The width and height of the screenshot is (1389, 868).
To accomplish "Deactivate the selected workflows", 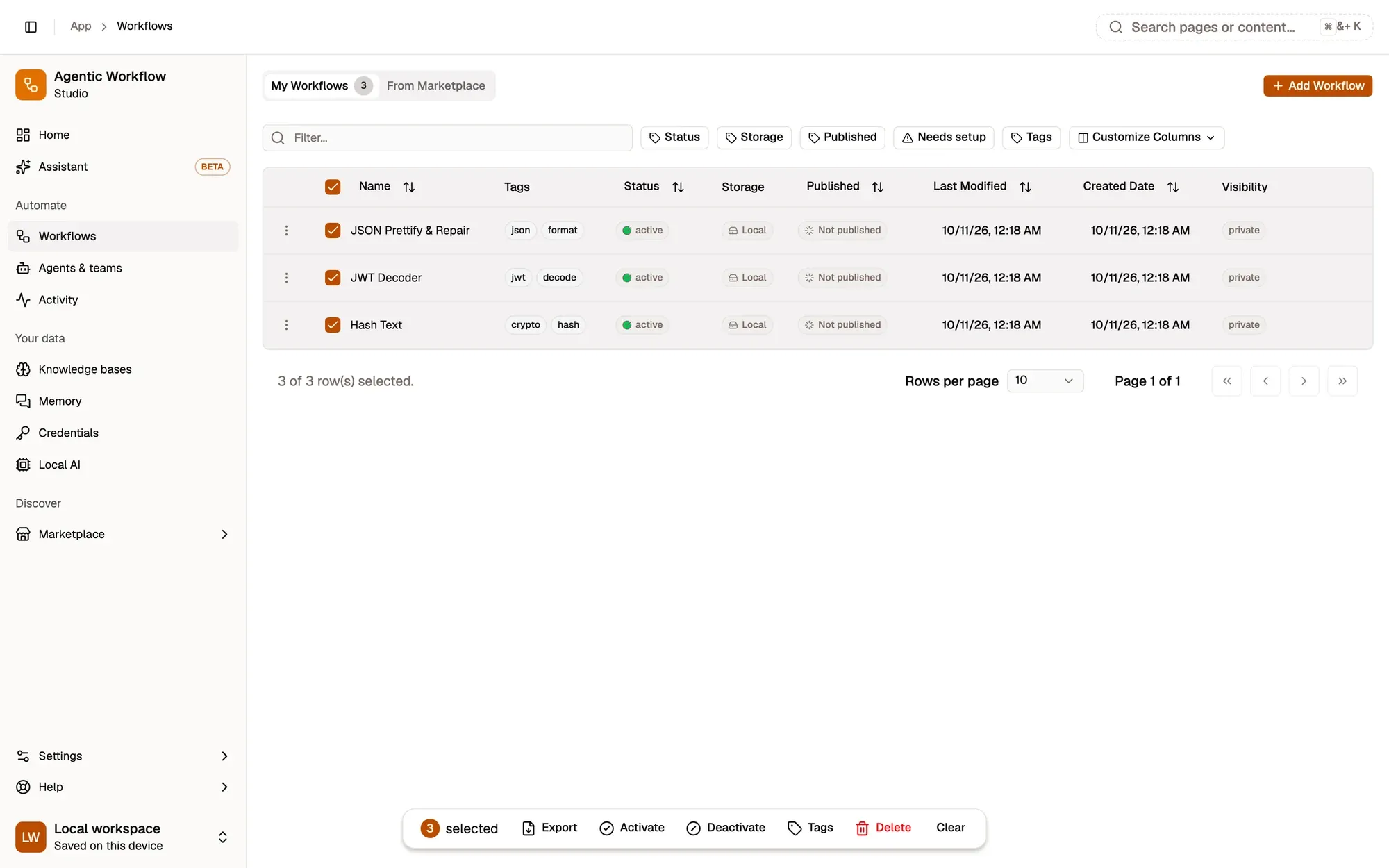I will coord(726,828).
